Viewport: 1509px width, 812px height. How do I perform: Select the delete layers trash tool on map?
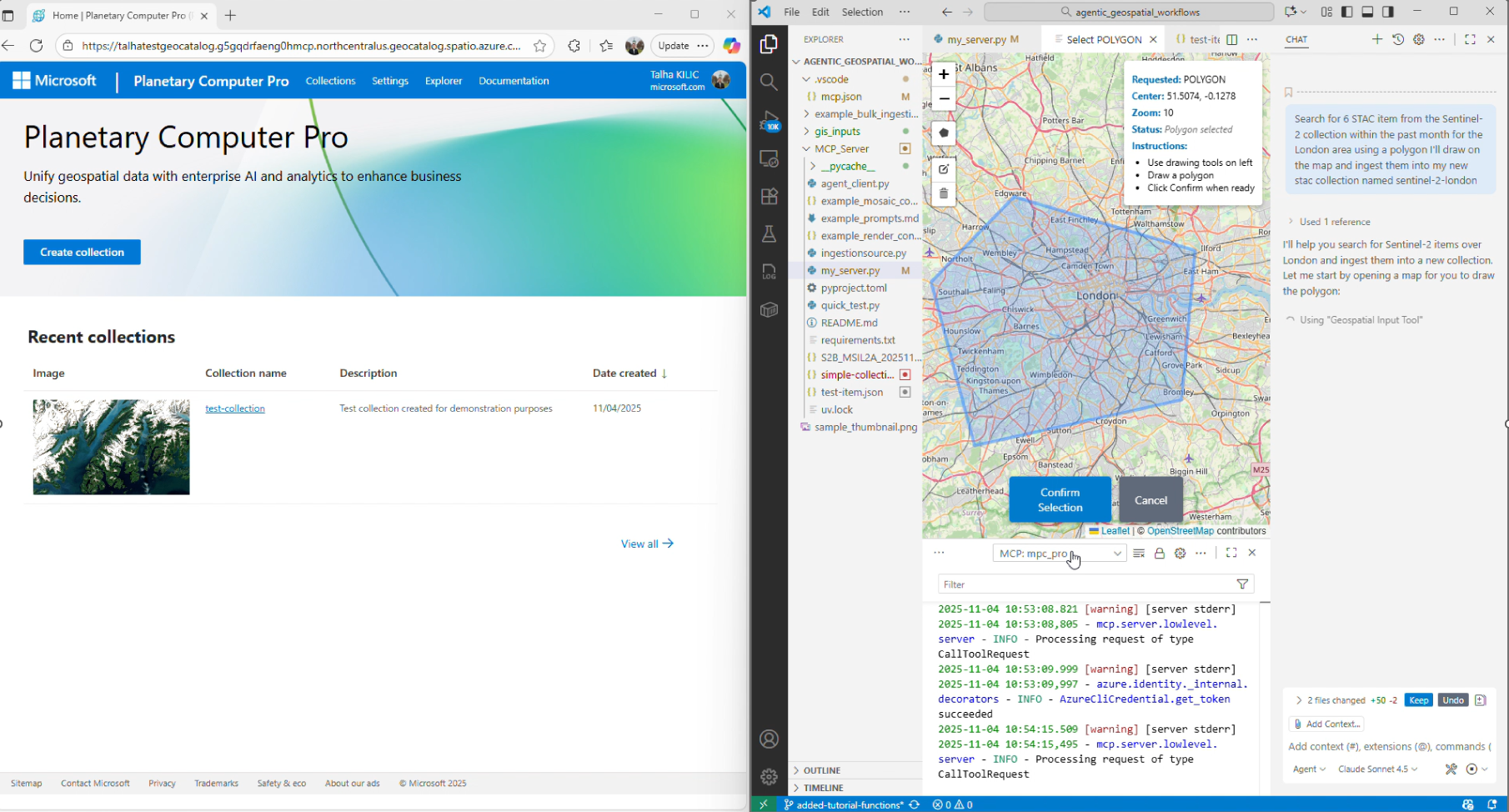click(944, 193)
